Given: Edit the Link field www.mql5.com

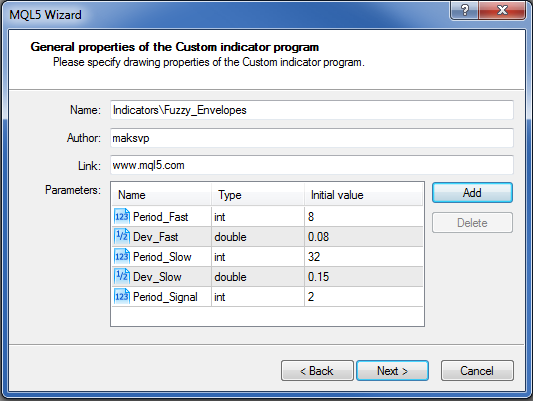Looking at the screenshot, I should 312,165.
